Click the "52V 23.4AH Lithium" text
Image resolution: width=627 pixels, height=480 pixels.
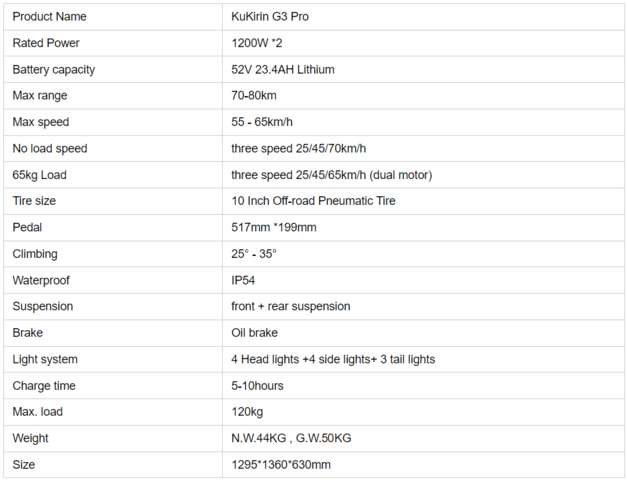coord(283,69)
